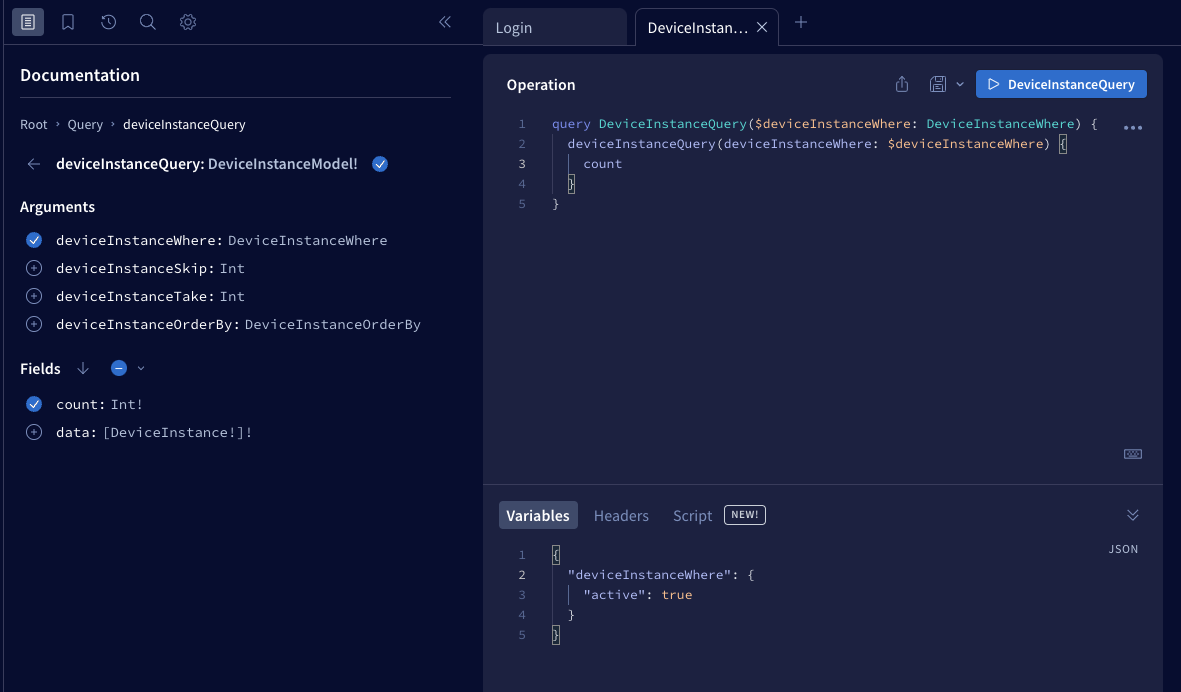Image resolution: width=1181 pixels, height=692 pixels.
Task: Expand the Fields selection dropdown chevron
Action: (141, 368)
